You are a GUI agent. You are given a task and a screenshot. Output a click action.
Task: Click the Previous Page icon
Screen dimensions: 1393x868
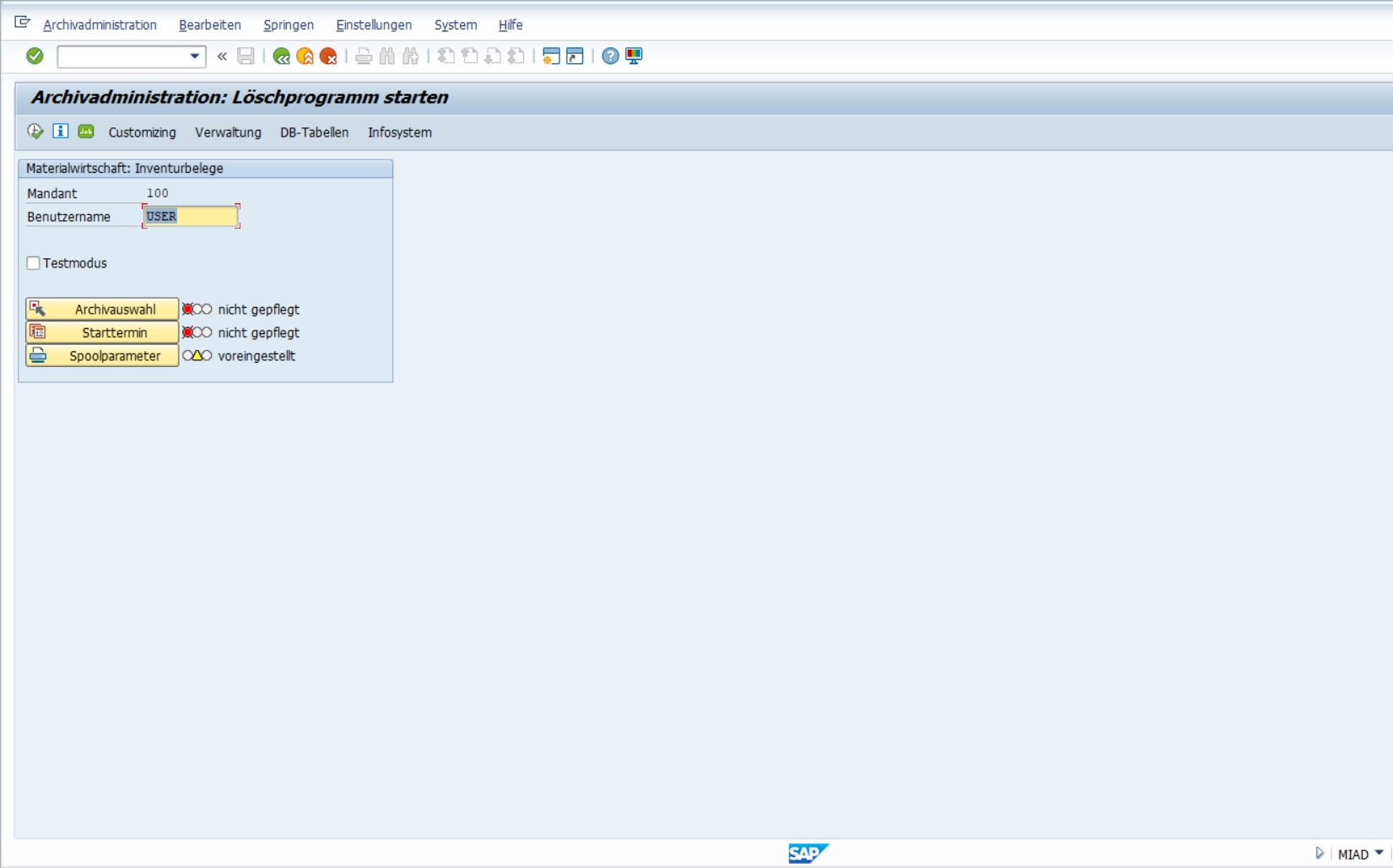pos(470,57)
